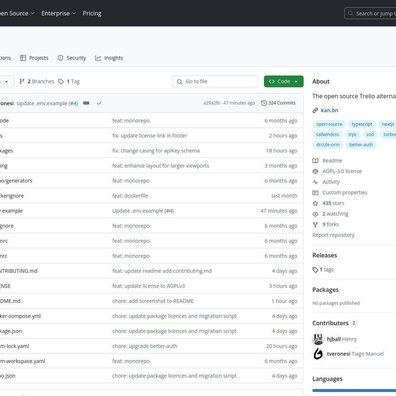Screen dimensions: 396x396
Task: Open the Activity link
Action: (331, 182)
